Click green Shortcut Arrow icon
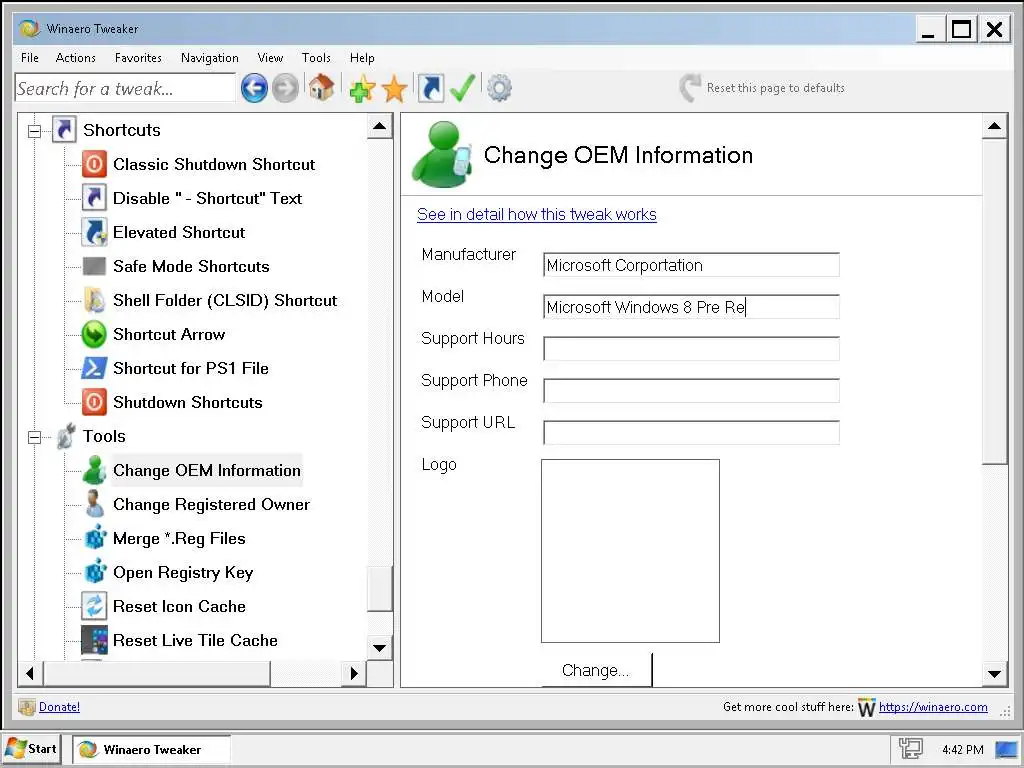 [x=94, y=334]
